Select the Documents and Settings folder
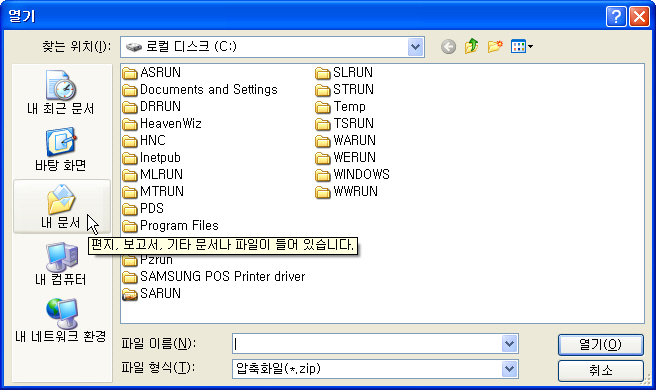This screenshot has height=390, width=656. tap(200, 90)
